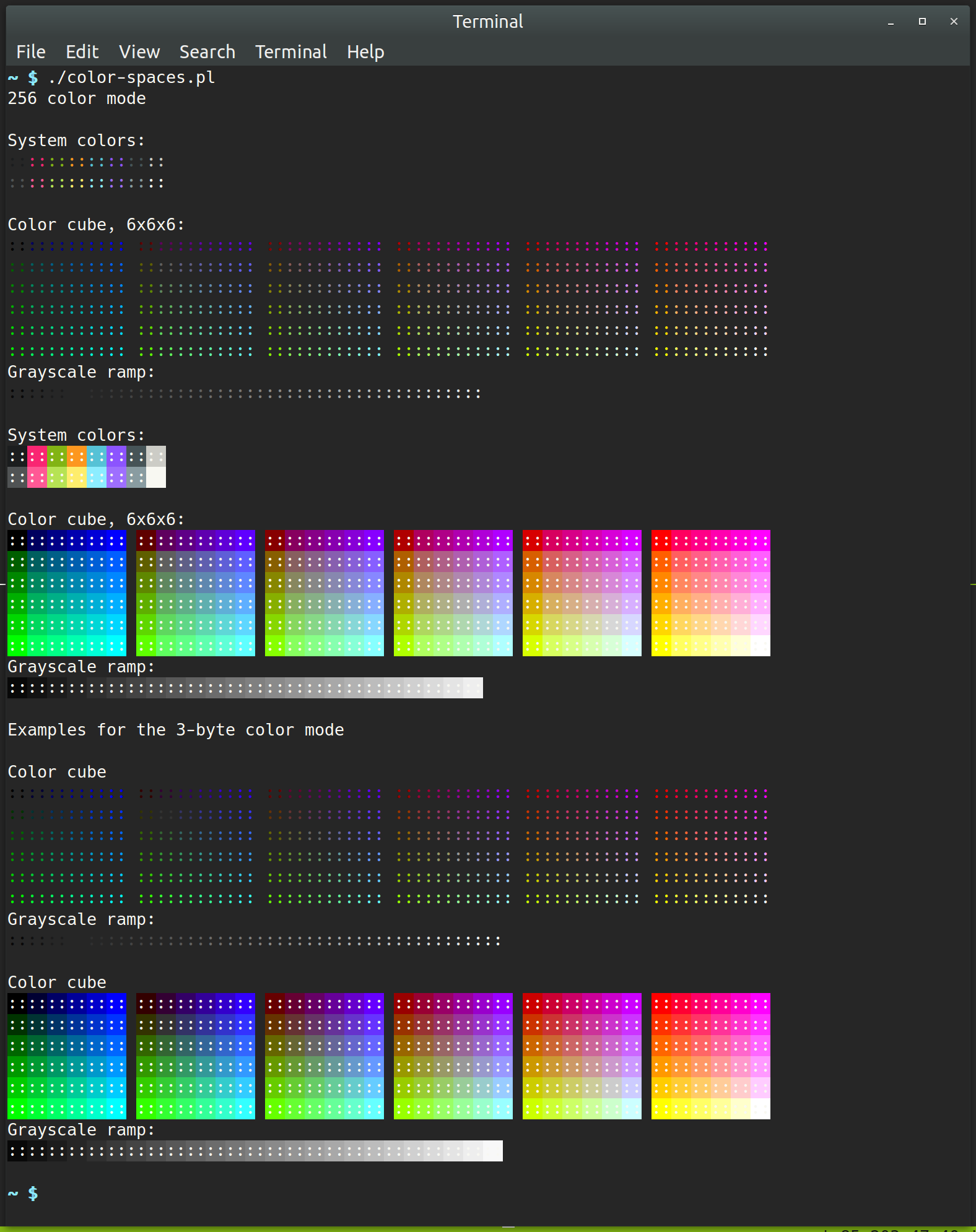Open the Edit menu
Screen dimensions: 976x1232
(x=82, y=52)
